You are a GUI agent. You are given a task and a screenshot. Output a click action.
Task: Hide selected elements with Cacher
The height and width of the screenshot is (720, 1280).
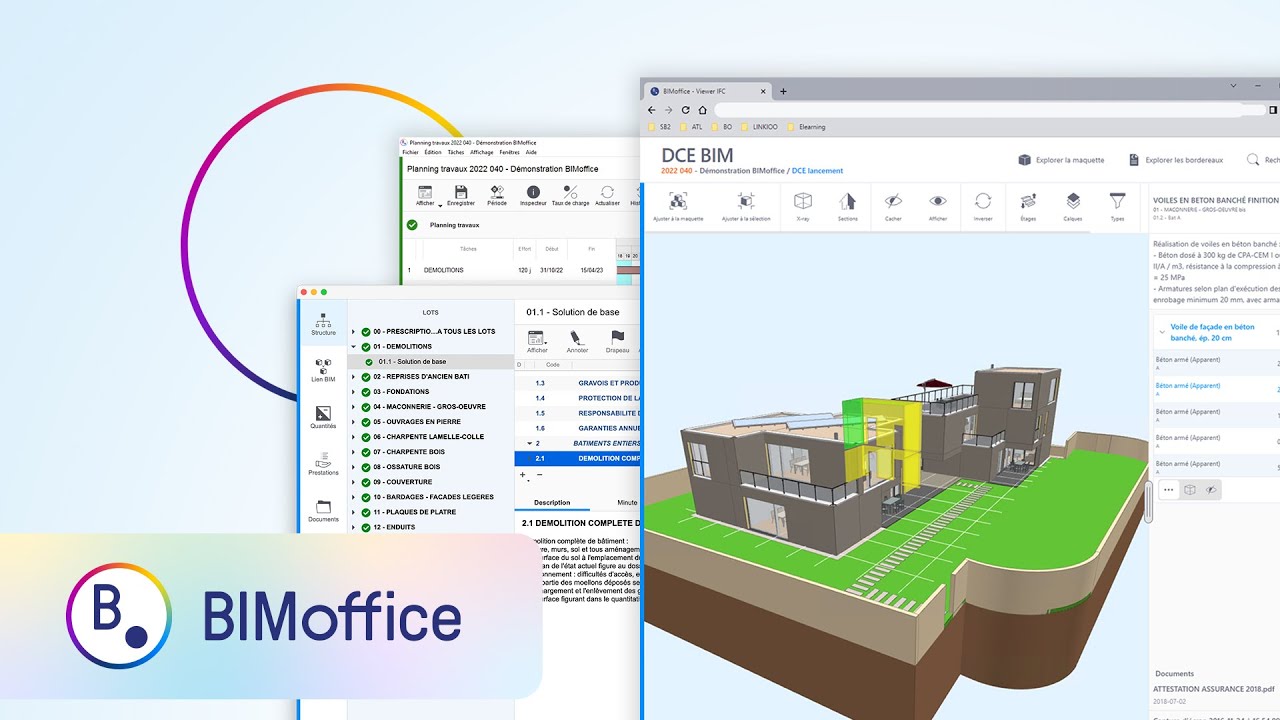[x=893, y=203]
